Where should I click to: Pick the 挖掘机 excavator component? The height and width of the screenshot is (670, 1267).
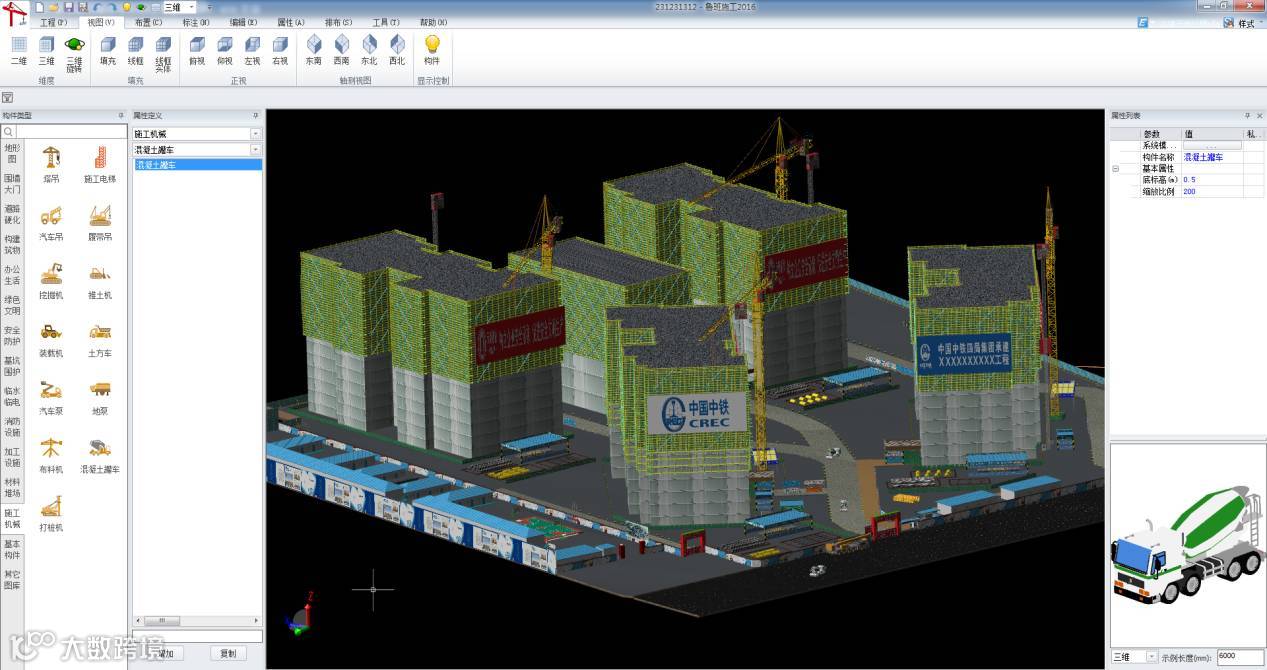pyautogui.click(x=51, y=281)
